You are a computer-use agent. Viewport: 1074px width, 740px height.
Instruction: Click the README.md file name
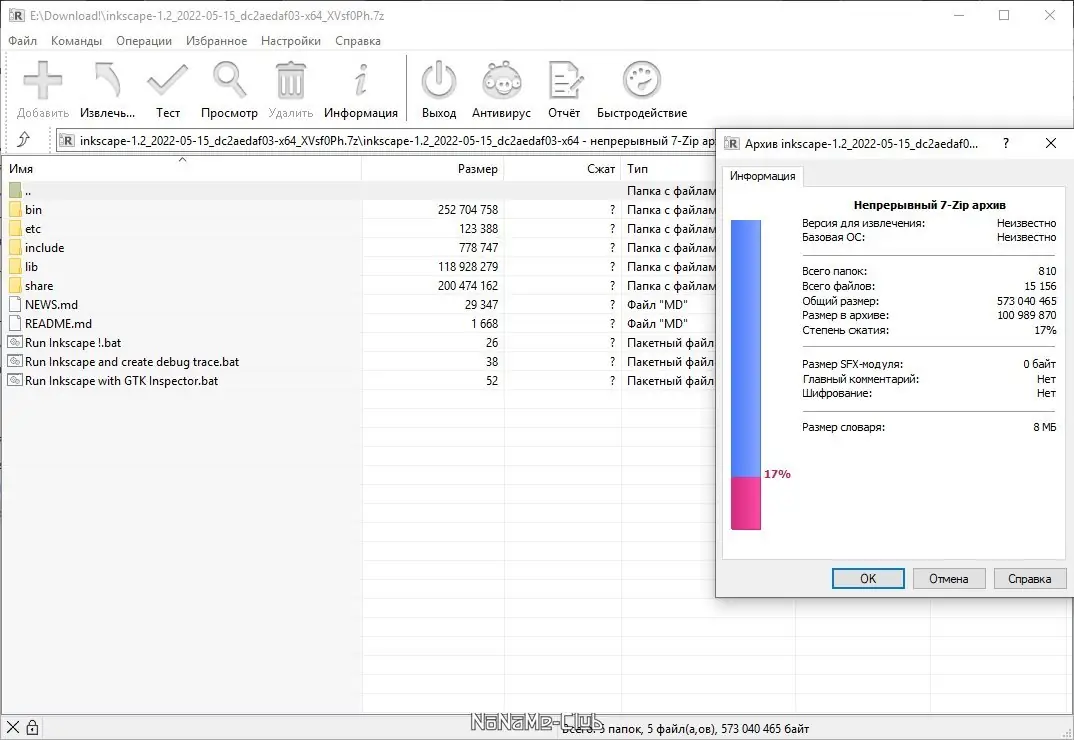coord(58,323)
